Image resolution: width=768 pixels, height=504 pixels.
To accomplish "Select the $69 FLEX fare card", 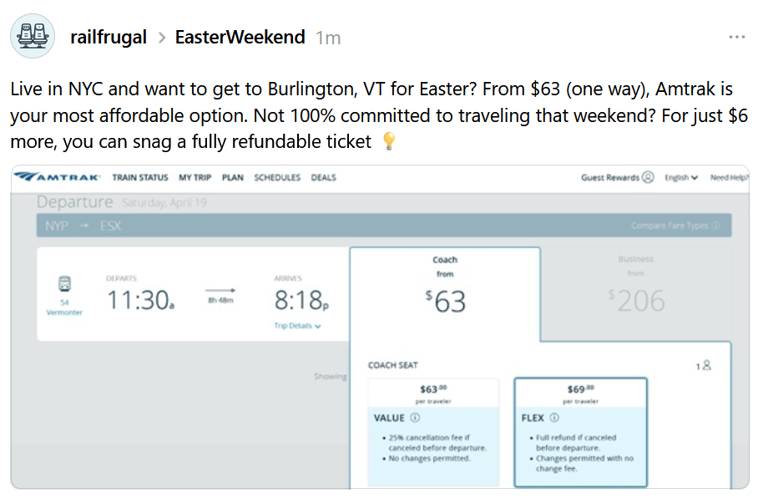I will coord(580,432).
